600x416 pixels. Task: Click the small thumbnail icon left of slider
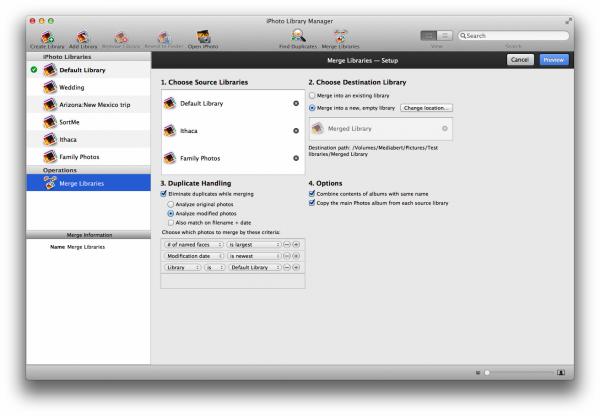[478, 372]
